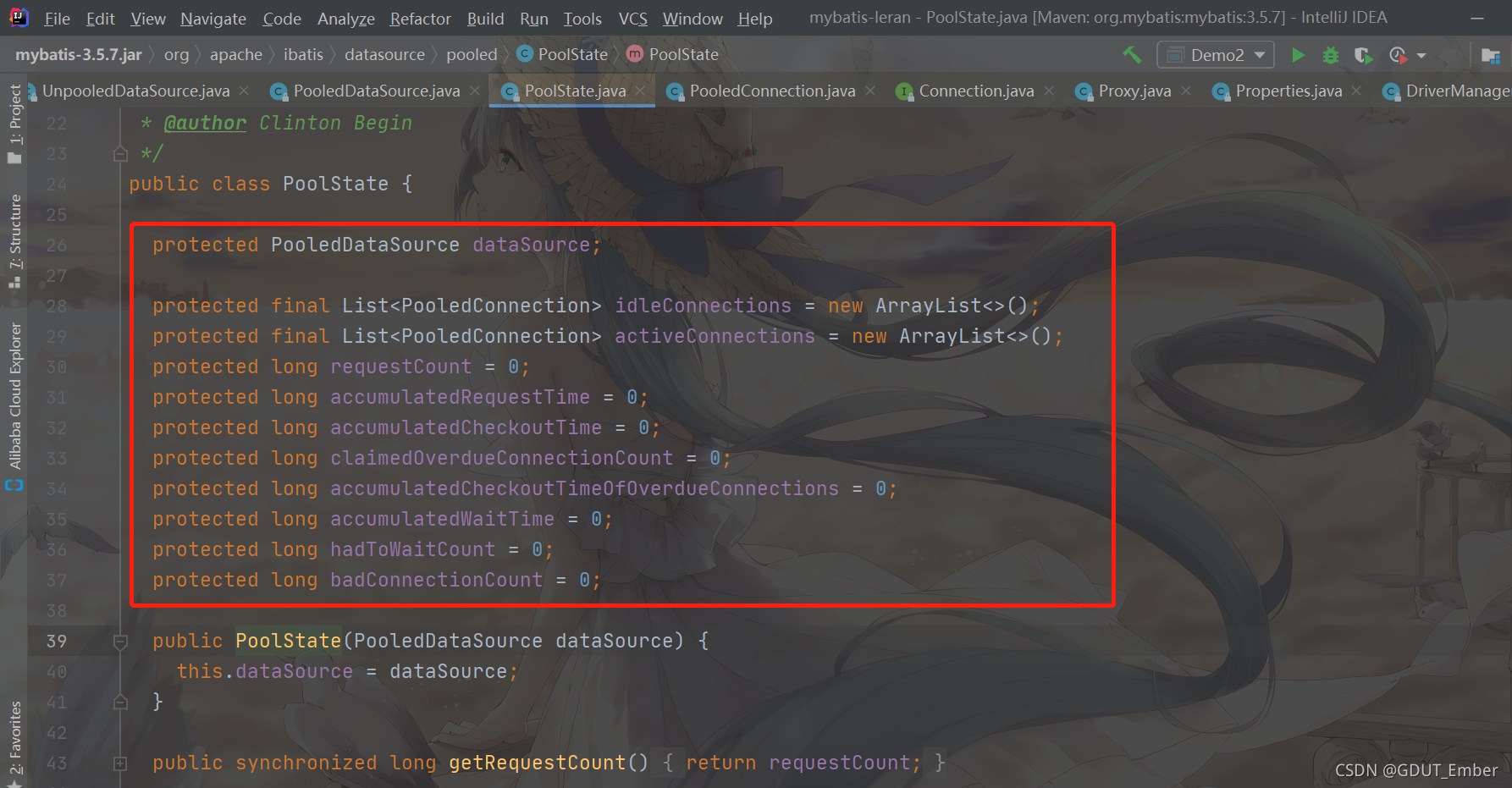Click the profiler clock run icon
Image resolution: width=1512 pixels, height=788 pixels.
pyautogui.click(x=1398, y=55)
